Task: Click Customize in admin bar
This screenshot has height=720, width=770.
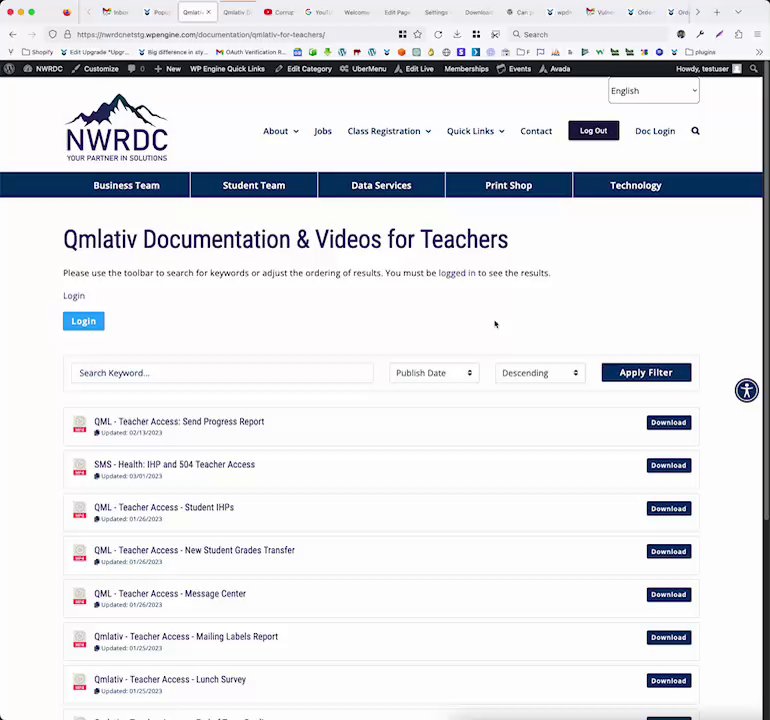Action: tap(95, 69)
